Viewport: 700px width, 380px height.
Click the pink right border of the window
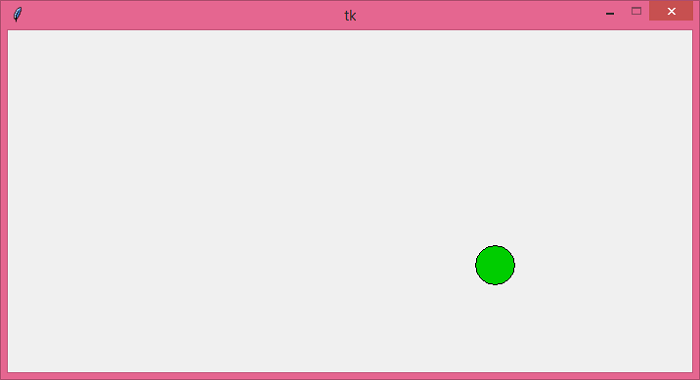tap(696, 201)
